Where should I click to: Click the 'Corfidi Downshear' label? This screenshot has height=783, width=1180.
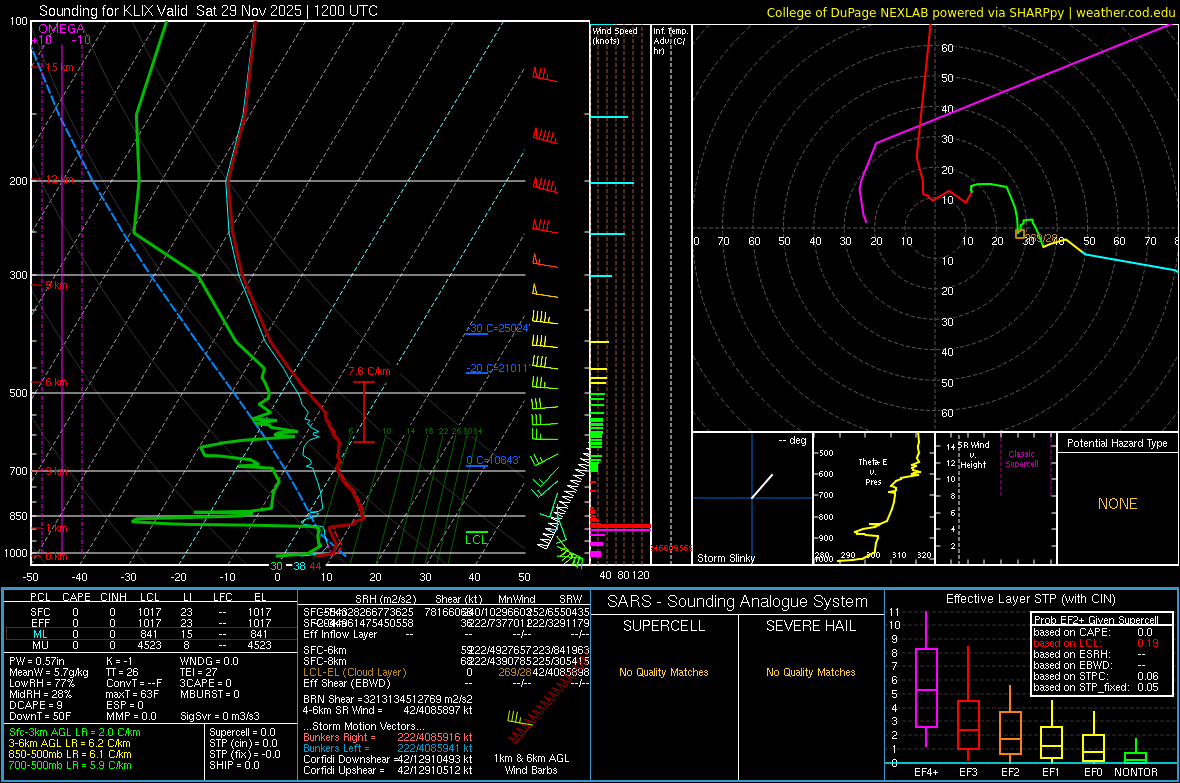tap(349, 759)
